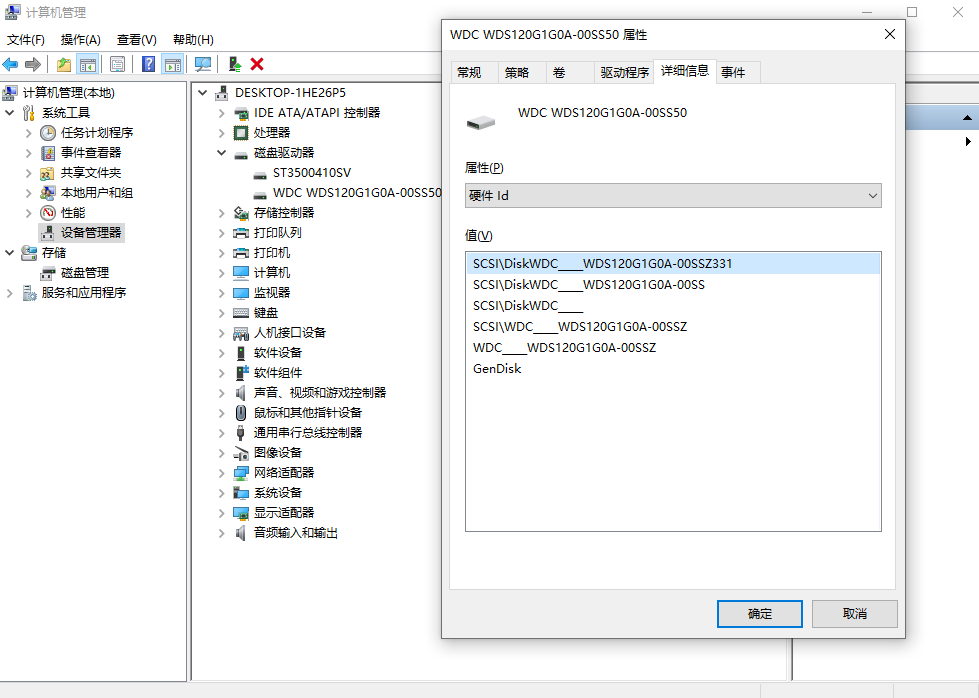Screen dimensions: 979x698
Task: Click the properties toolbar icon
Action: point(117,62)
